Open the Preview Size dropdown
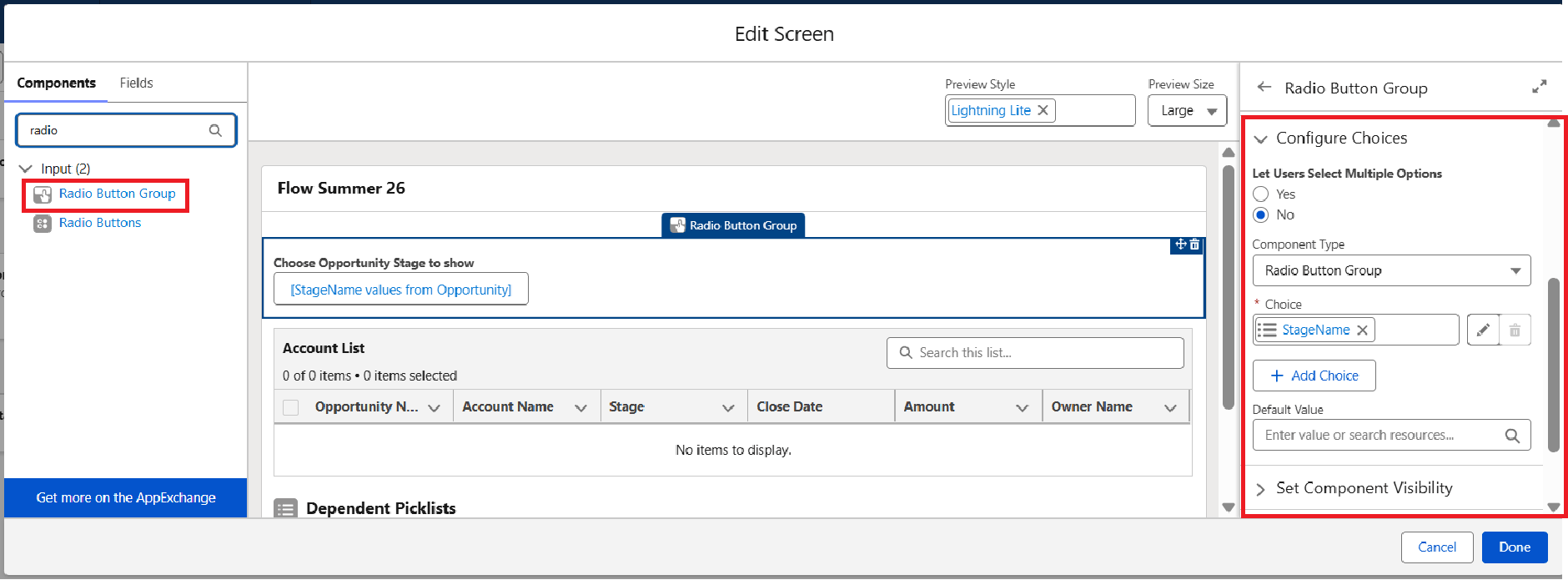 coord(1187,110)
